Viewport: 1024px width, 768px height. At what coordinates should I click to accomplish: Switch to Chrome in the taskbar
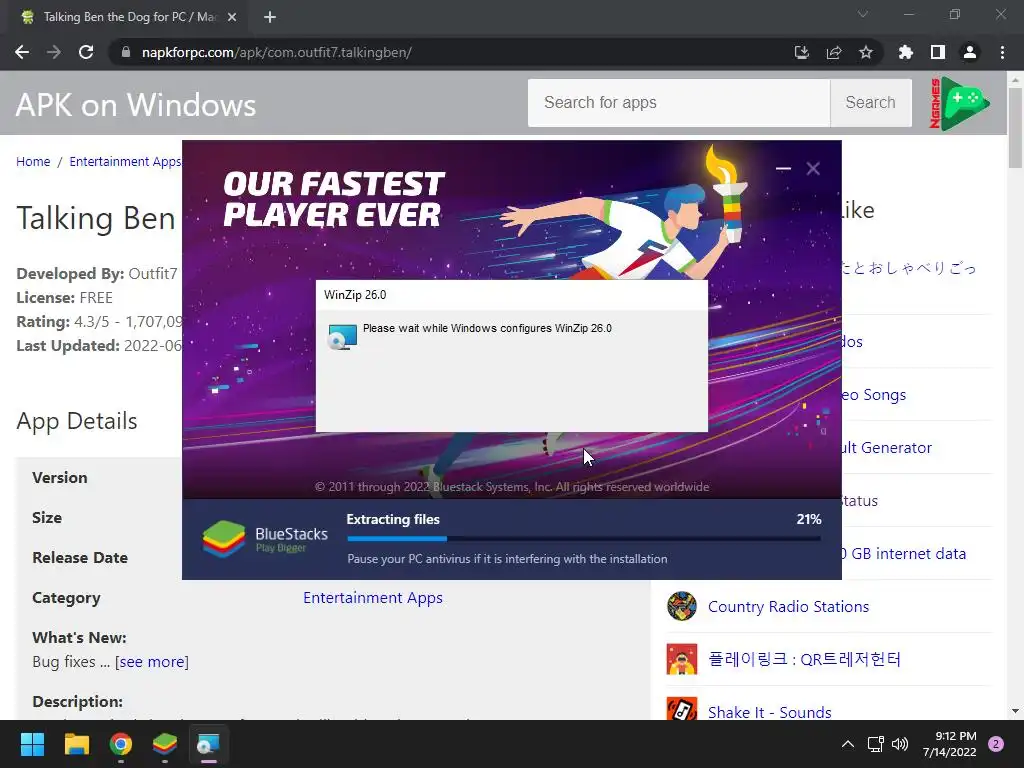pos(121,744)
